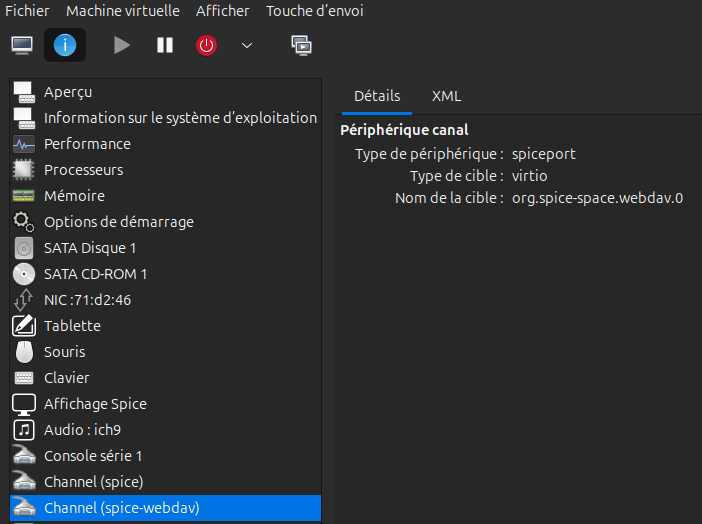Open the Afficher menu
Image resolution: width=702 pixels, height=524 pixels.
click(x=223, y=11)
